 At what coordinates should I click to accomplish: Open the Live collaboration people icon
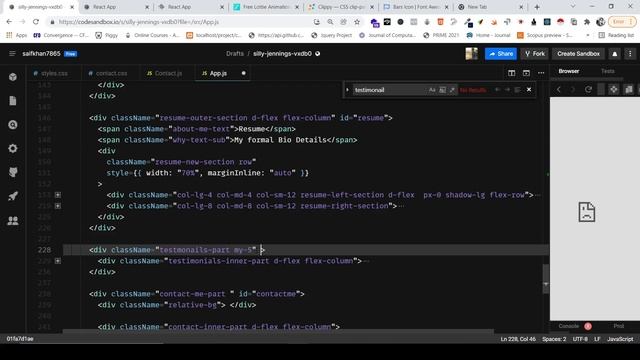(x=13, y=221)
